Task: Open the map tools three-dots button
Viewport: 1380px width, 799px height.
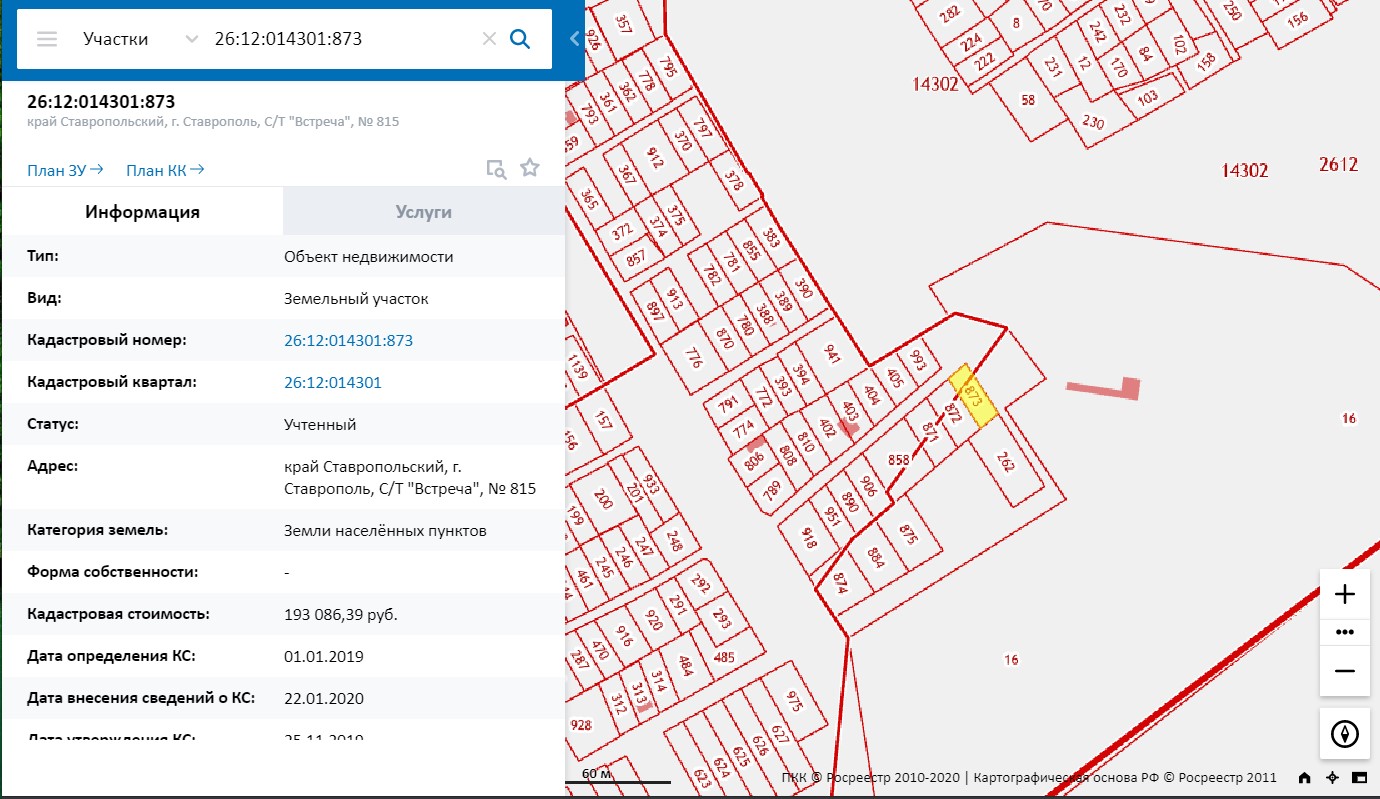Action: [x=1345, y=632]
